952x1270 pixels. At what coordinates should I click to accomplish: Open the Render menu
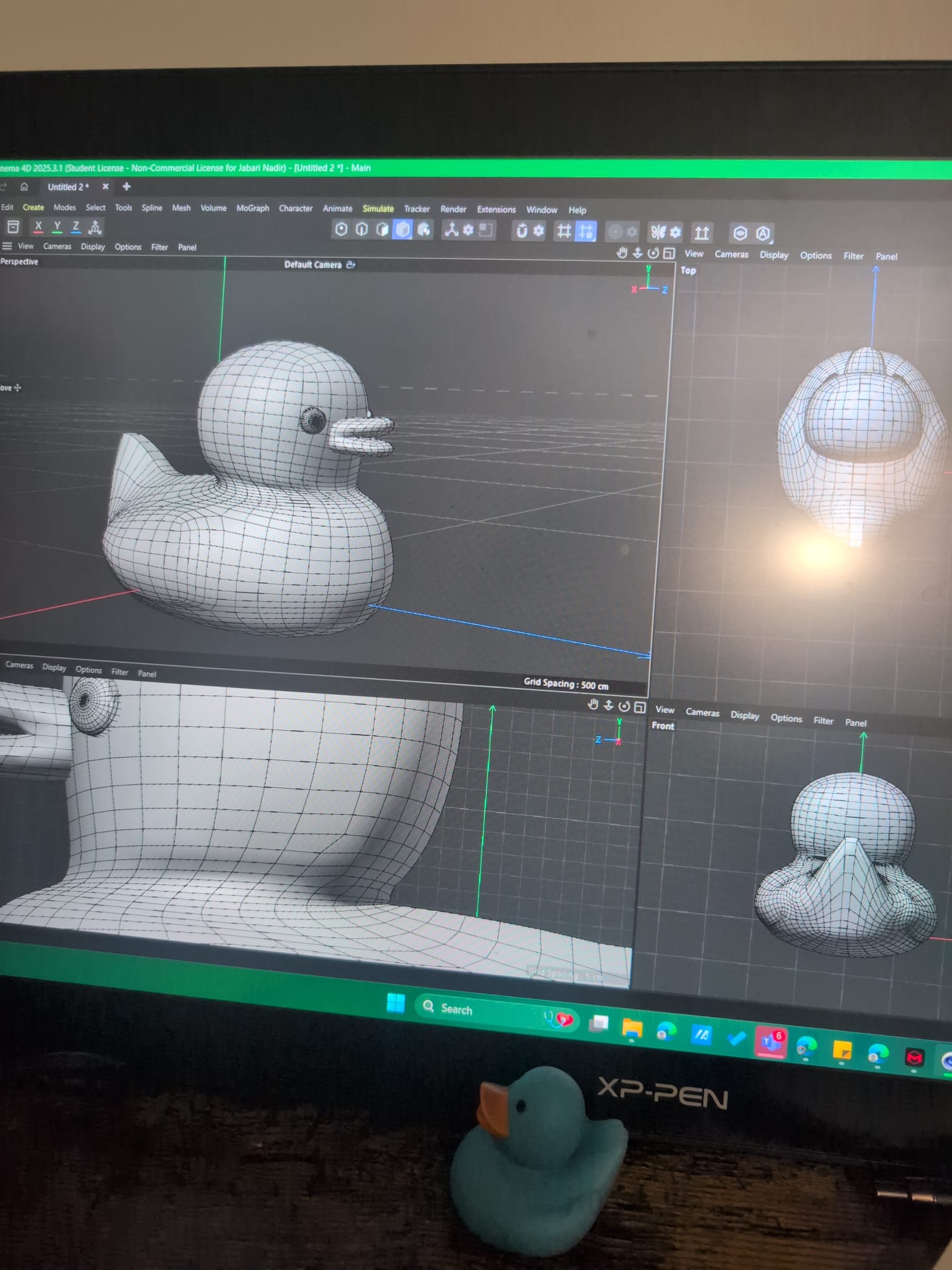coord(453,209)
